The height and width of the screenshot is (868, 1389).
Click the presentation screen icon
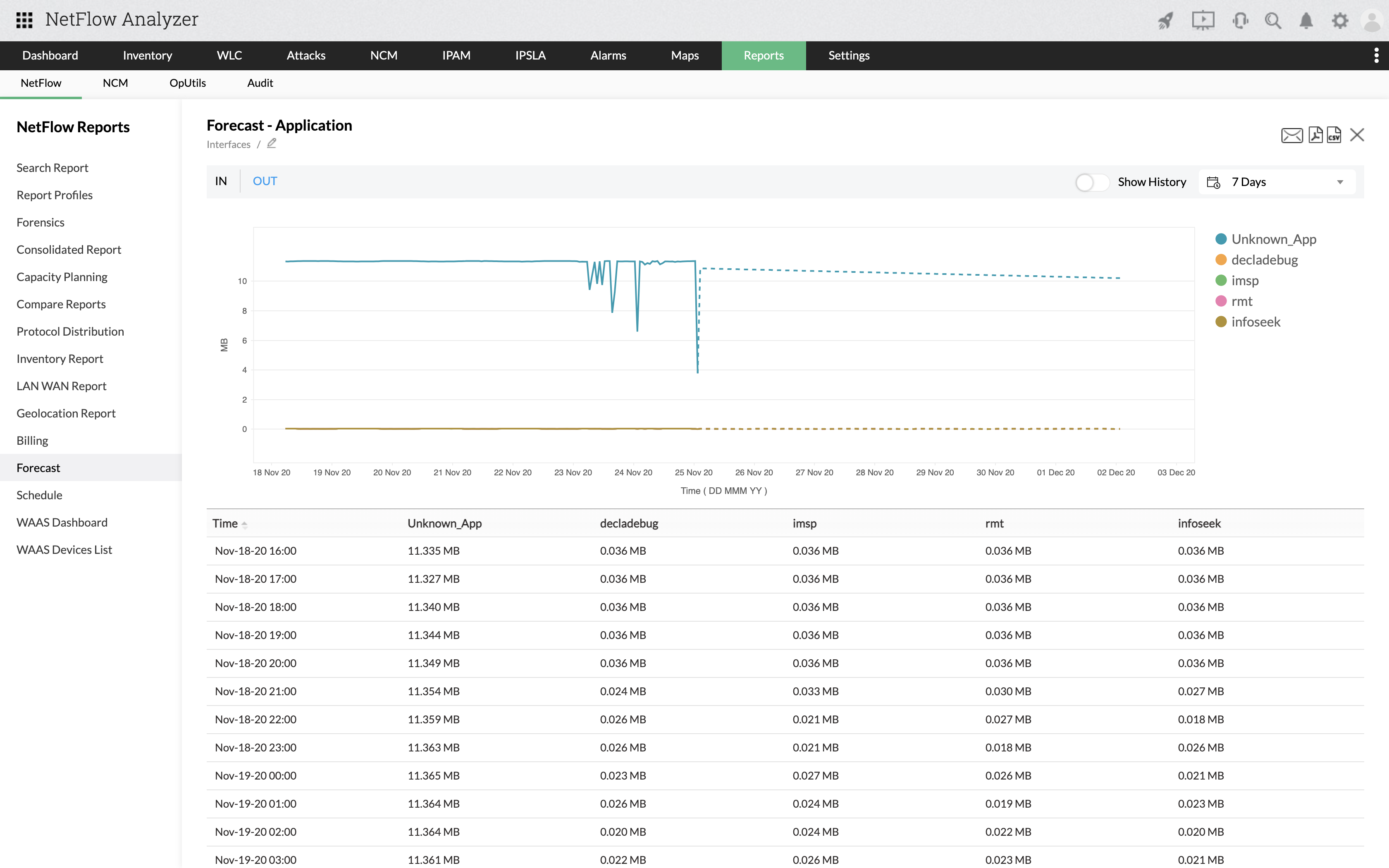1203,21
